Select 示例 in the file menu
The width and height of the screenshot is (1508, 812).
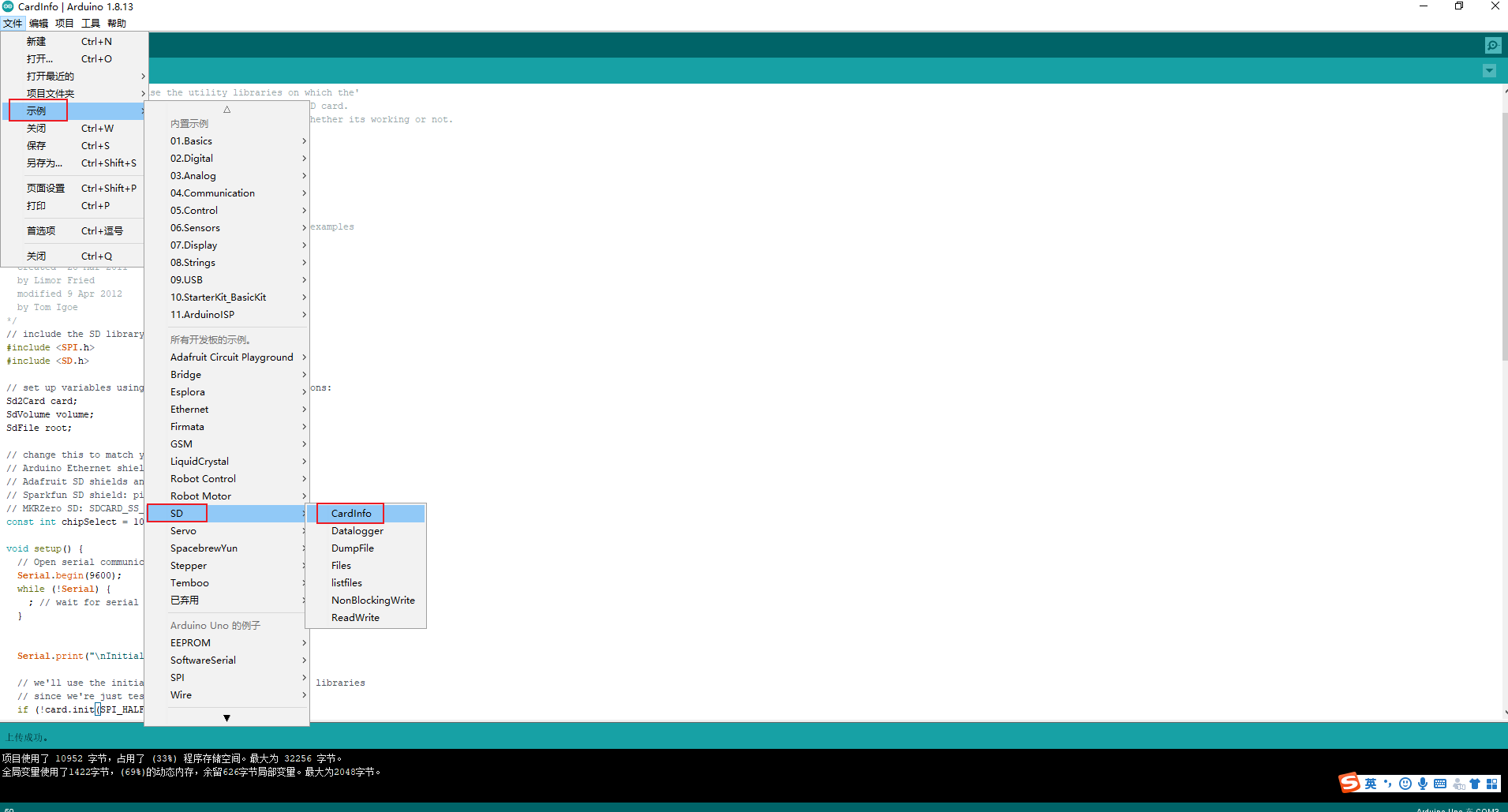pos(74,110)
